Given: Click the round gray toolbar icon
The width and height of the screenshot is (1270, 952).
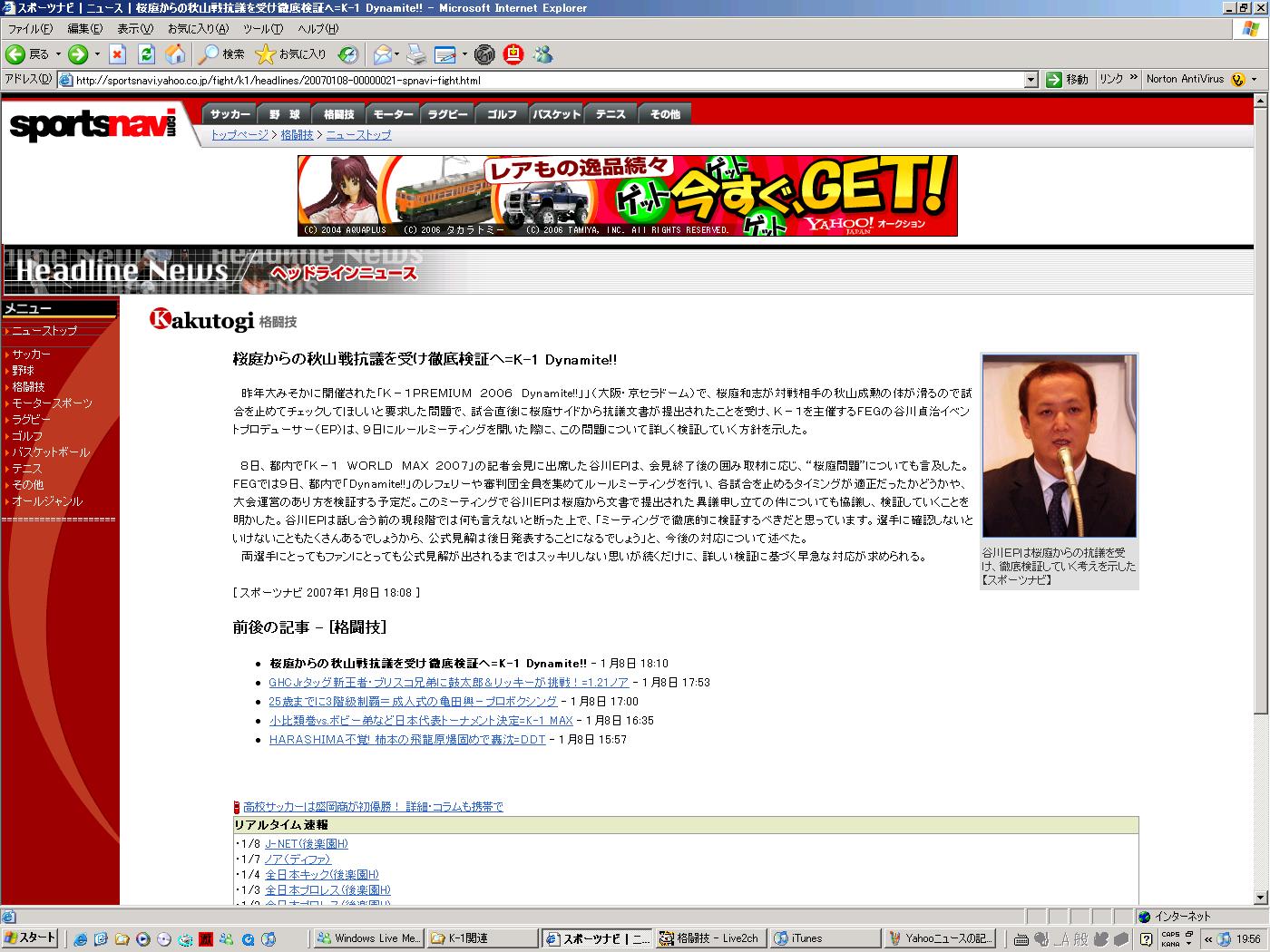Looking at the screenshot, I should click(x=485, y=54).
